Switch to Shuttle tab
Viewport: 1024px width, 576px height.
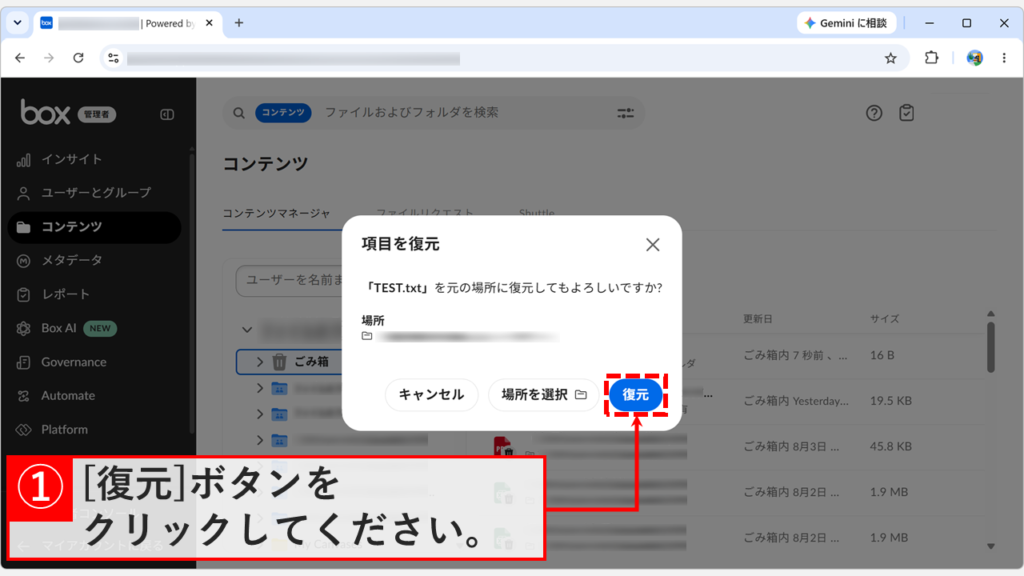click(536, 213)
